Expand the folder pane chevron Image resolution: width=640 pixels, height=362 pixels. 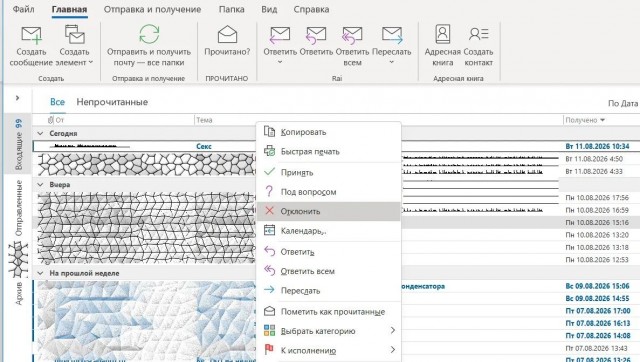[18, 98]
